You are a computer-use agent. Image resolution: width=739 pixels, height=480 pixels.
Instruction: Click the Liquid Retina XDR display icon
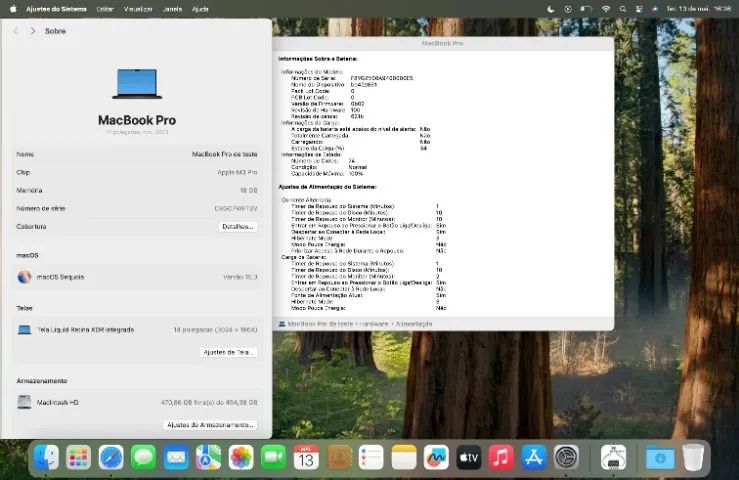pyautogui.click(x=24, y=330)
